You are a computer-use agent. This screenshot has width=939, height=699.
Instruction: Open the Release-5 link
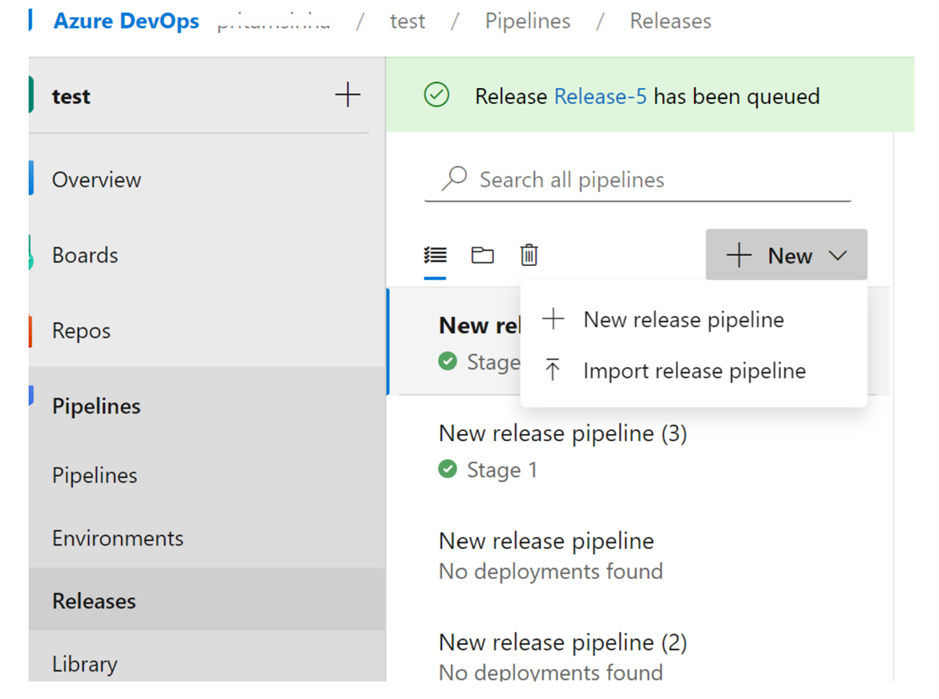click(600, 96)
